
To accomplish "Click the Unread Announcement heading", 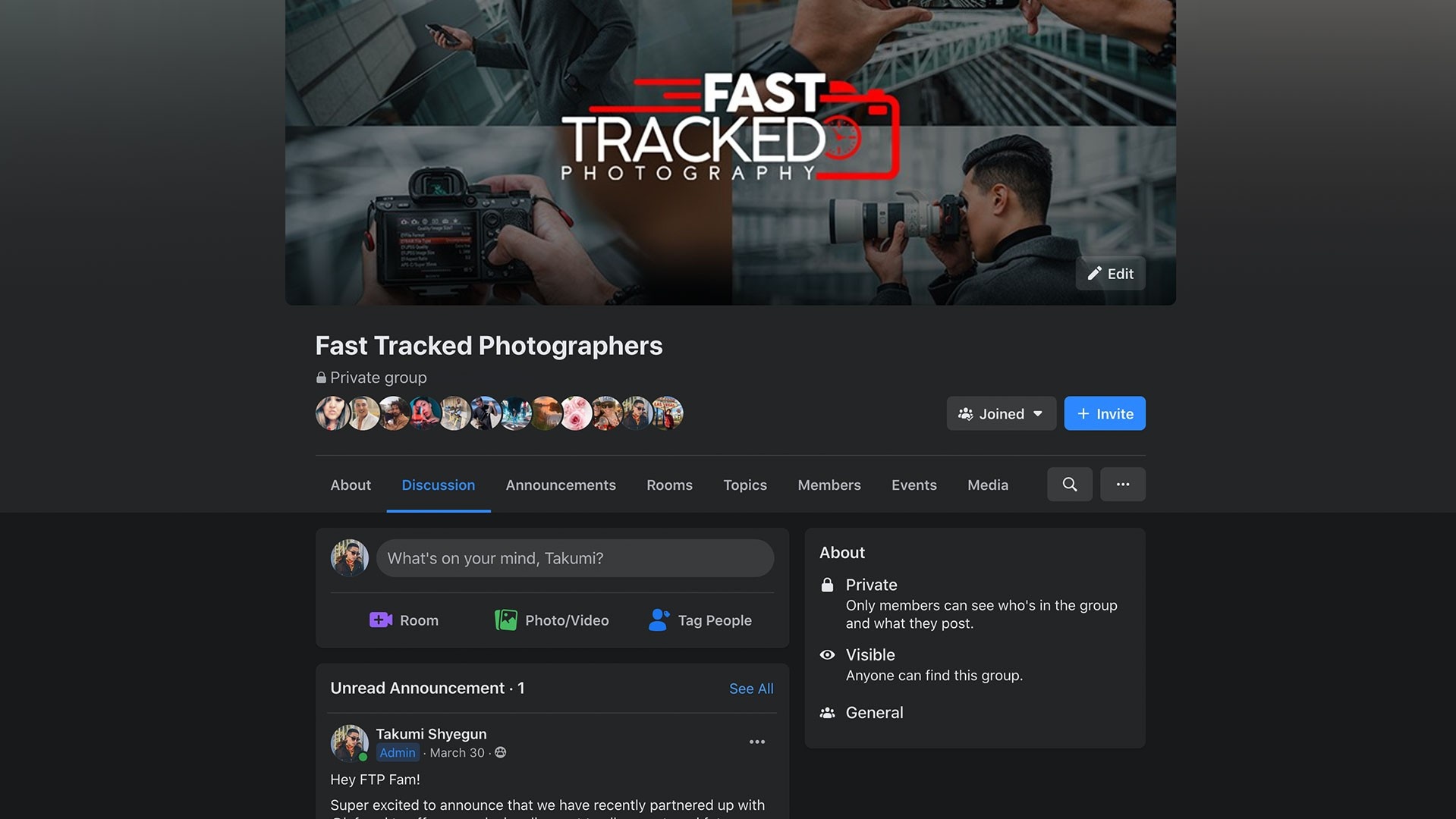I will tap(427, 688).
